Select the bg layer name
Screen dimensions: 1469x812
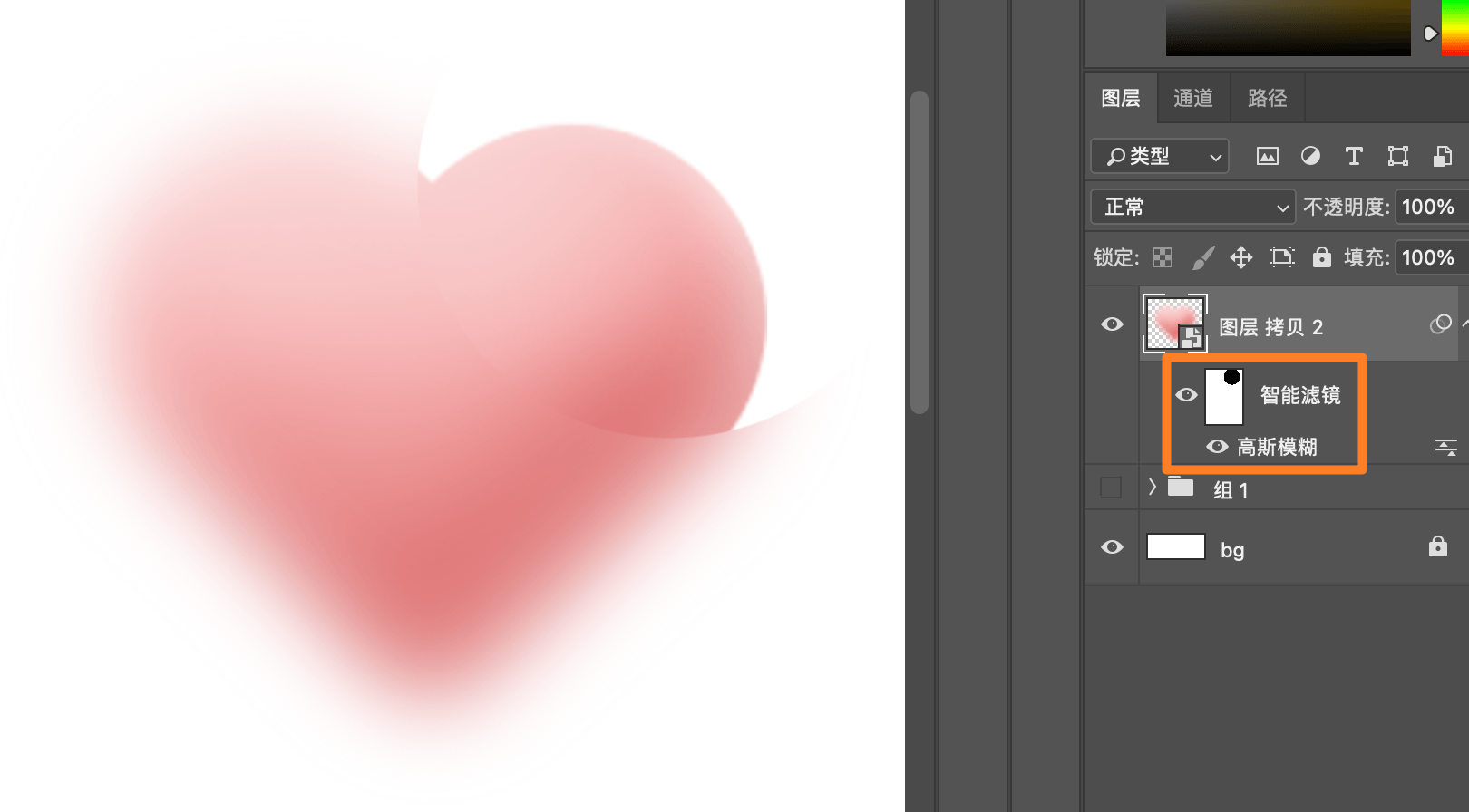(x=1231, y=550)
